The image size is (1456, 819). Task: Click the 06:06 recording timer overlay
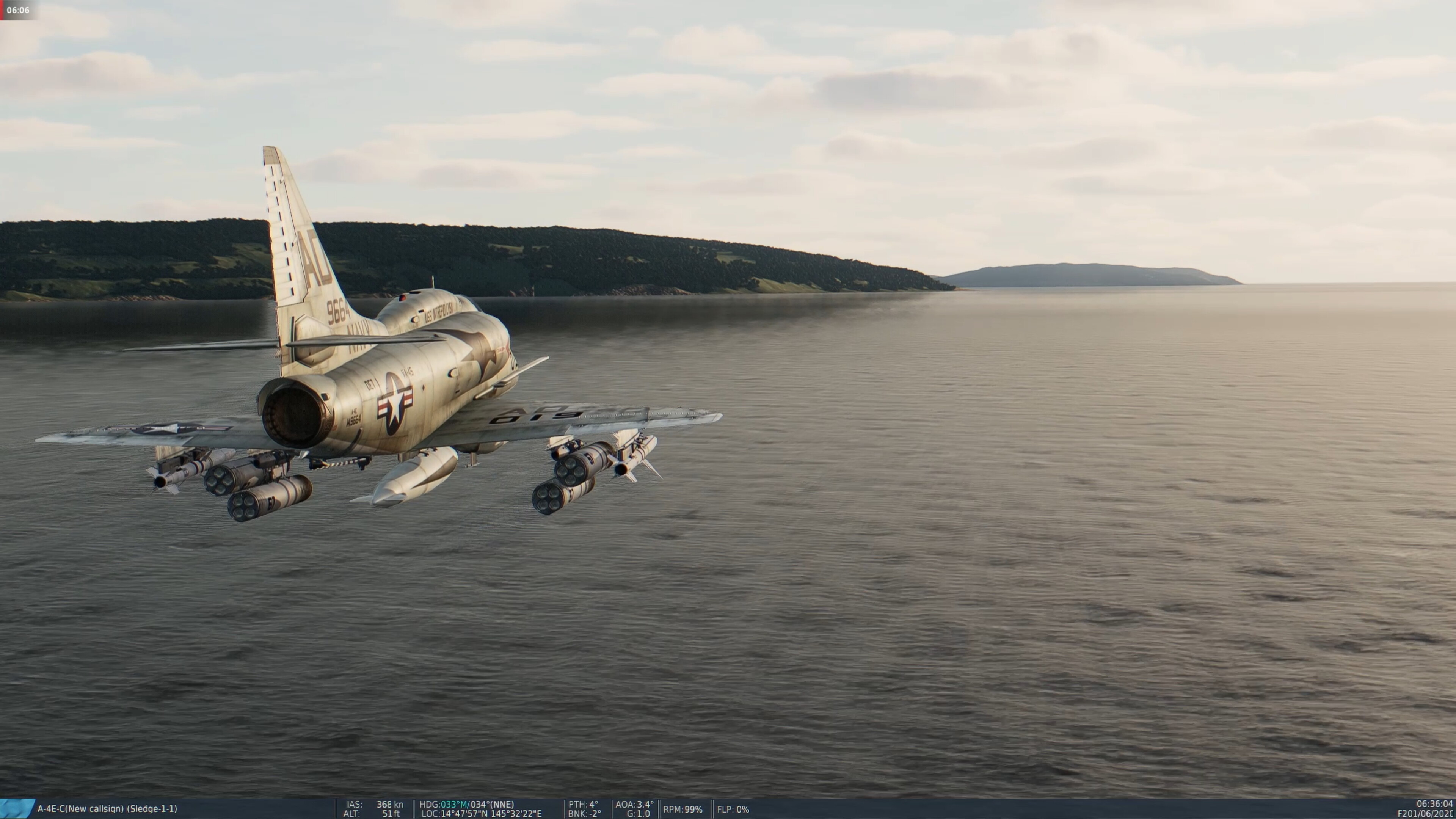point(18,10)
